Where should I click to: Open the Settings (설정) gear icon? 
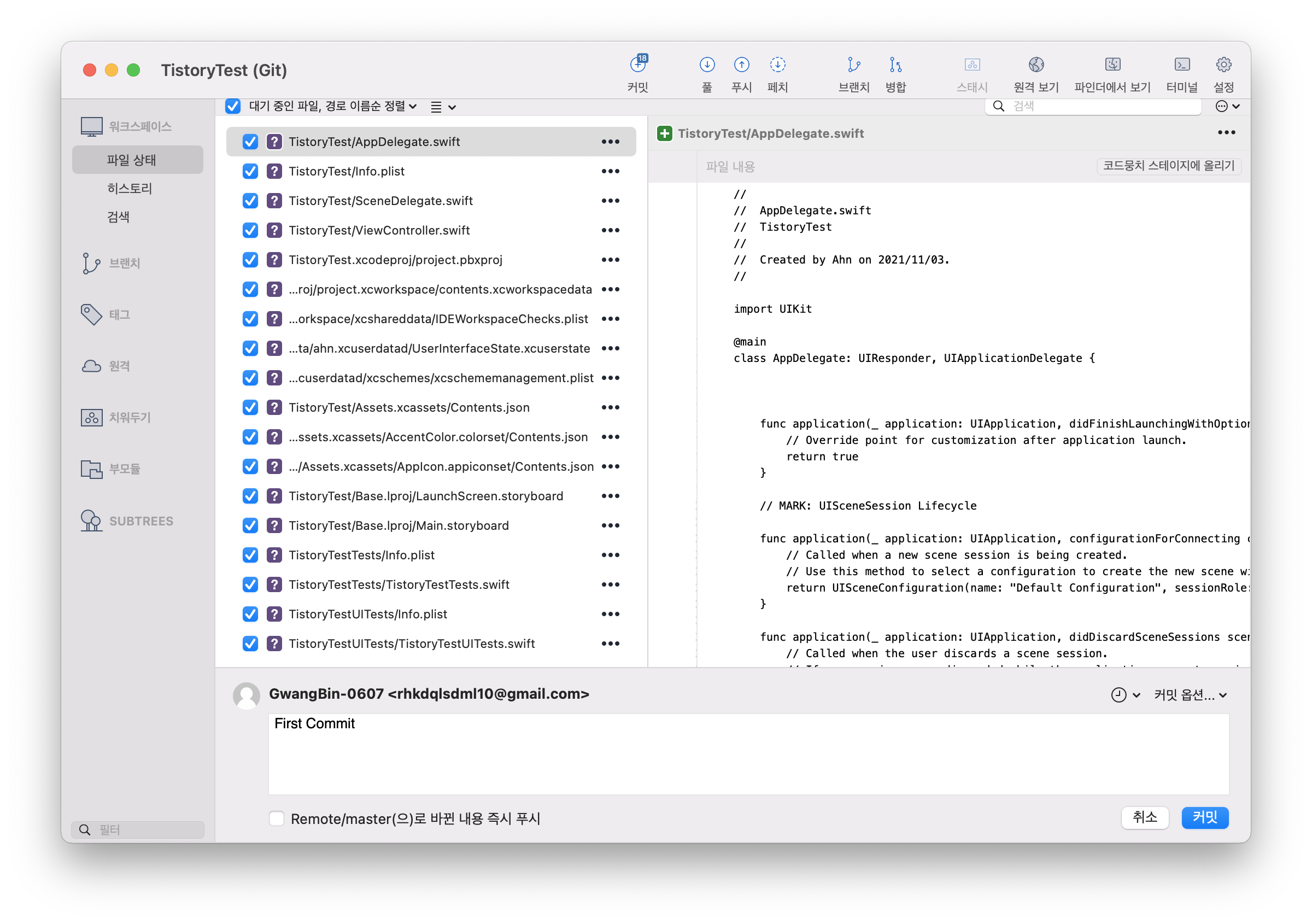(x=1223, y=65)
